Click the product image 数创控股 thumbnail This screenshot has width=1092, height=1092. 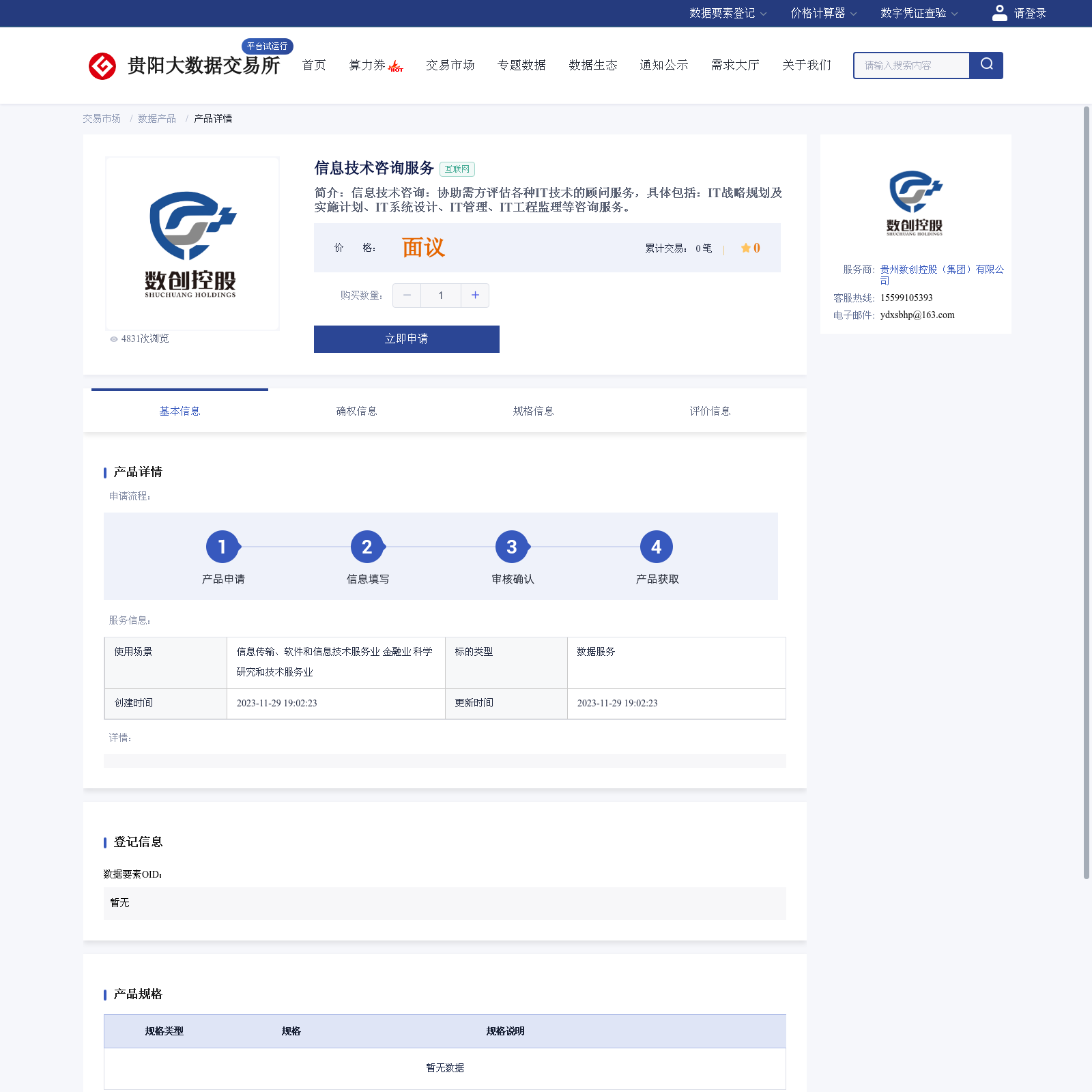pyautogui.click(x=192, y=244)
